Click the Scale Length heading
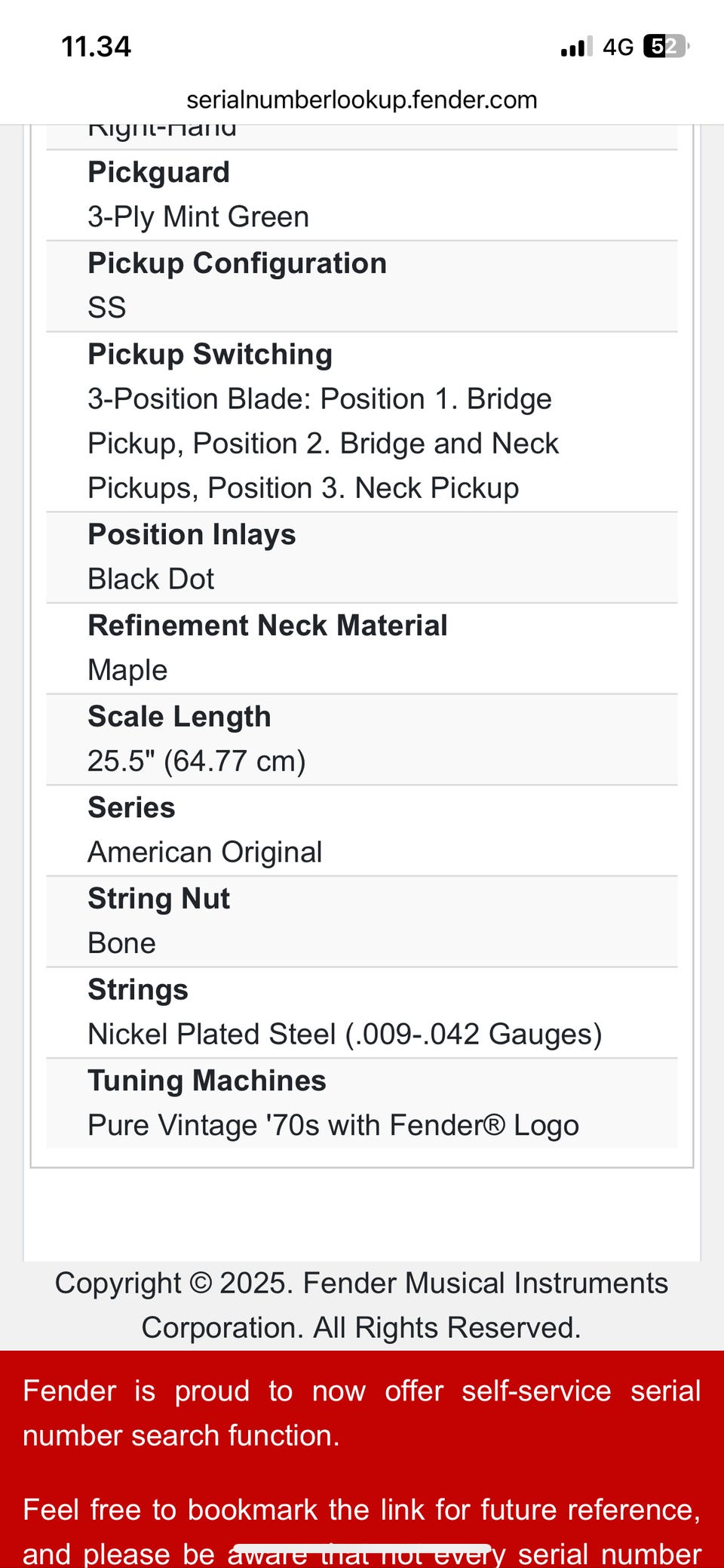724x1568 pixels. click(x=179, y=717)
